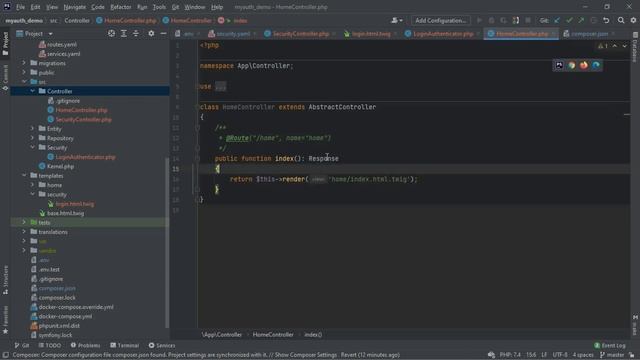Image resolution: width=640 pixels, height=360 pixels.
Task: Click Project tree vertical scrollbar
Action: point(167,243)
